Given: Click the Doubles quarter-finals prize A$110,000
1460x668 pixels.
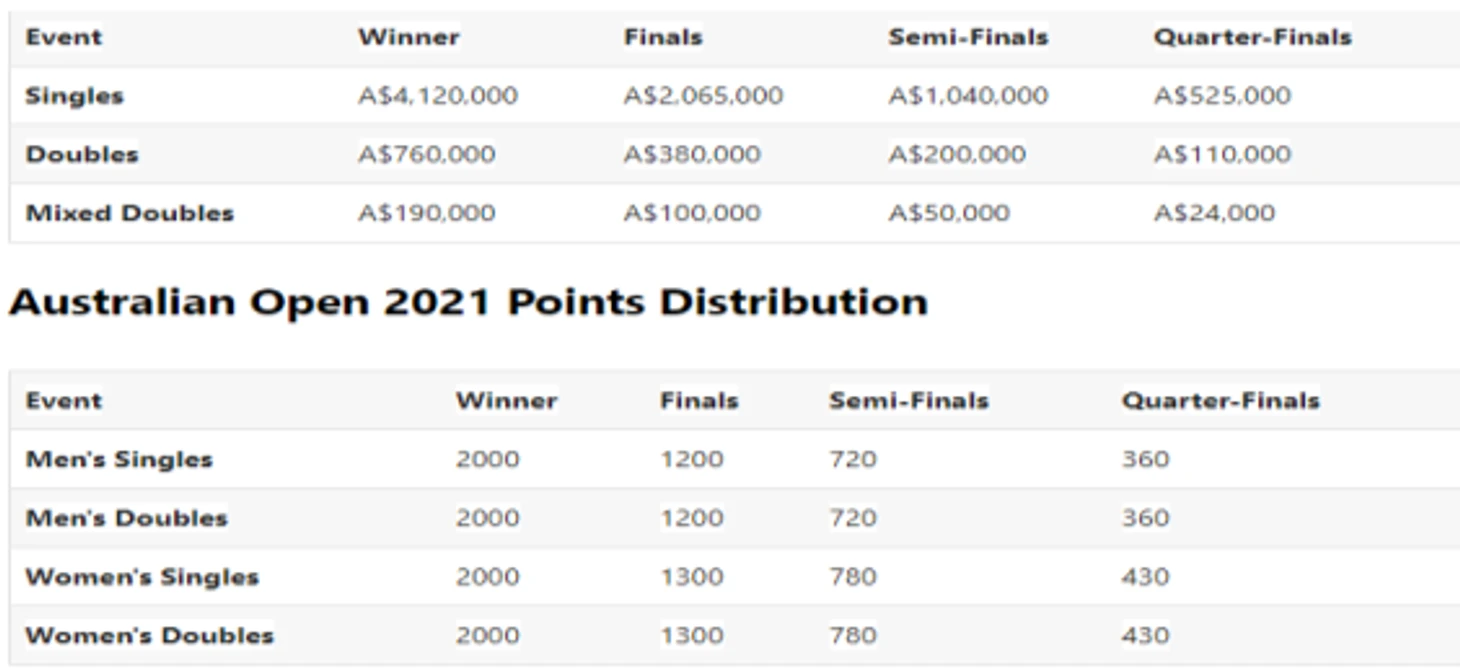Looking at the screenshot, I should (x=1222, y=155).
